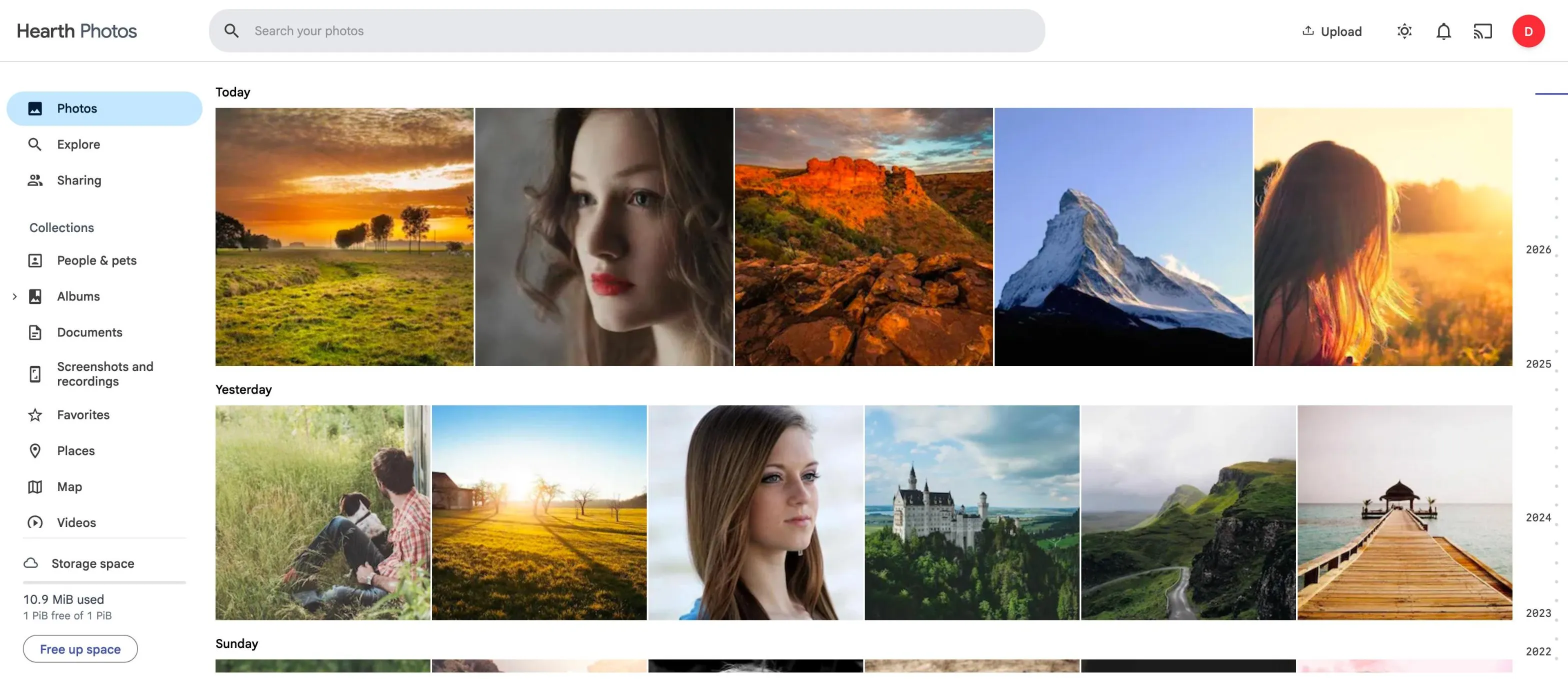Click the Documents page icon
1568x679 pixels.
click(35, 332)
